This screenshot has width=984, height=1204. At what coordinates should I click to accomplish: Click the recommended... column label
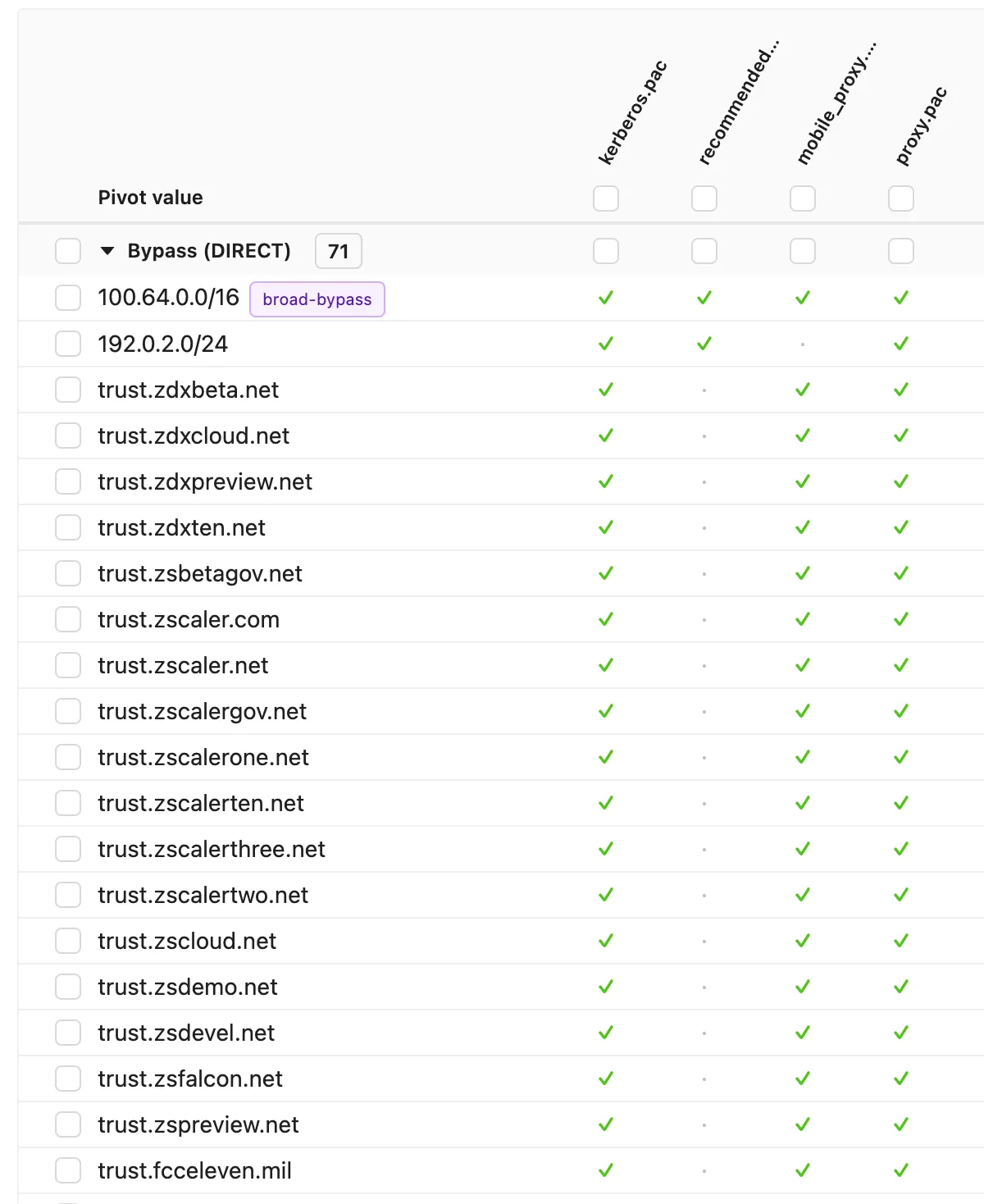coord(738,103)
